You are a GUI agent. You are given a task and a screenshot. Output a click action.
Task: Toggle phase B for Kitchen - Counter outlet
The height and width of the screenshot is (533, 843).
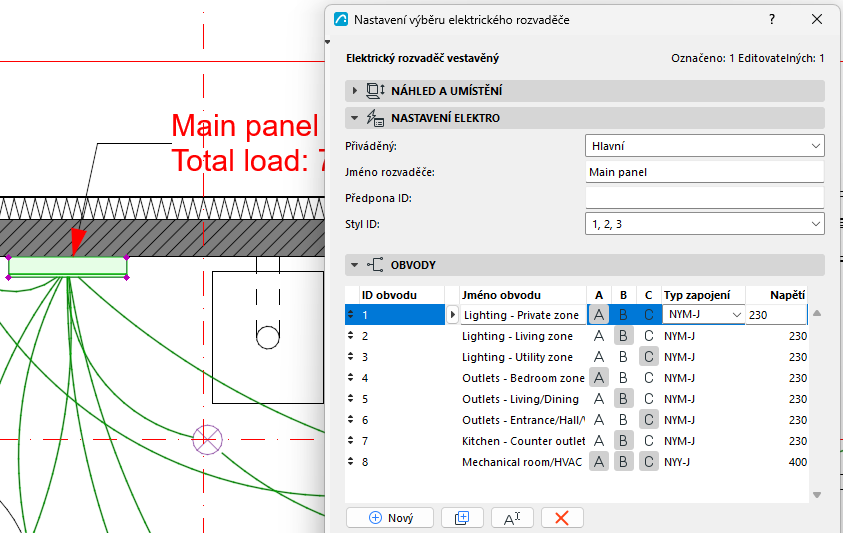[x=623, y=441]
